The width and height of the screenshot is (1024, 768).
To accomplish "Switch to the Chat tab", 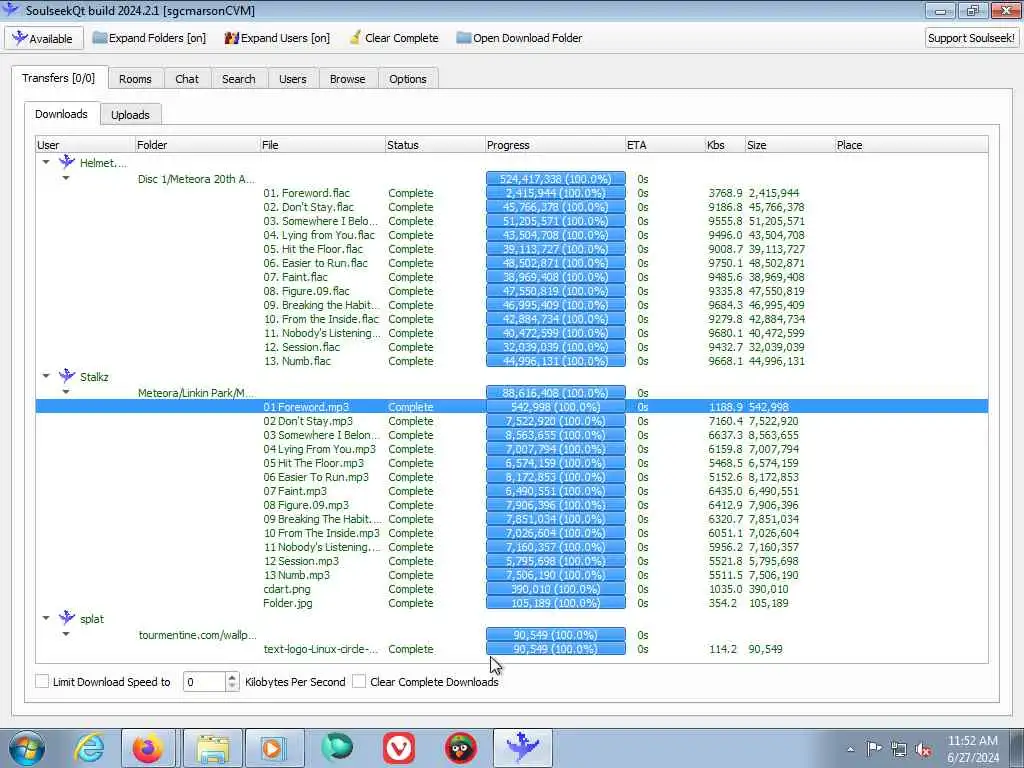I will 187,78.
